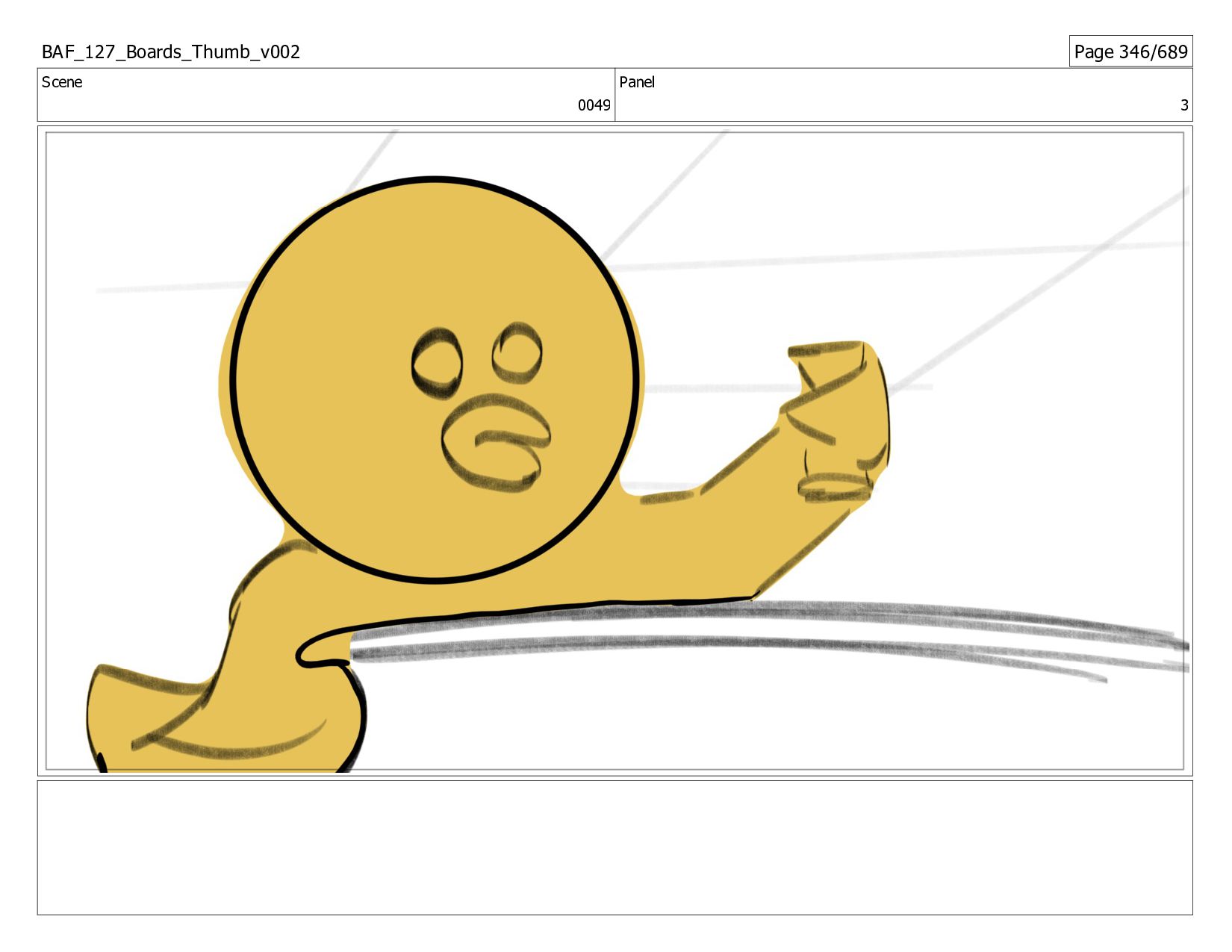Click the empty notes box below the panel

pyautogui.click(x=615, y=847)
